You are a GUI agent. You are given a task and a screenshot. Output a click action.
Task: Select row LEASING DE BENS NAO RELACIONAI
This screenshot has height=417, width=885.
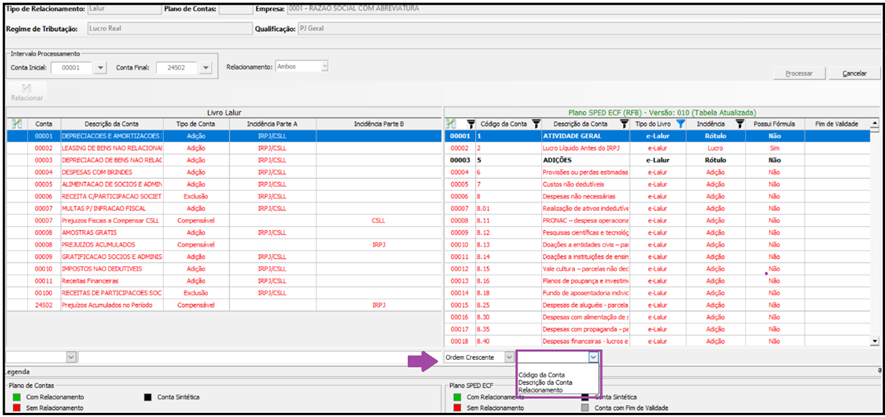(224, 147)
